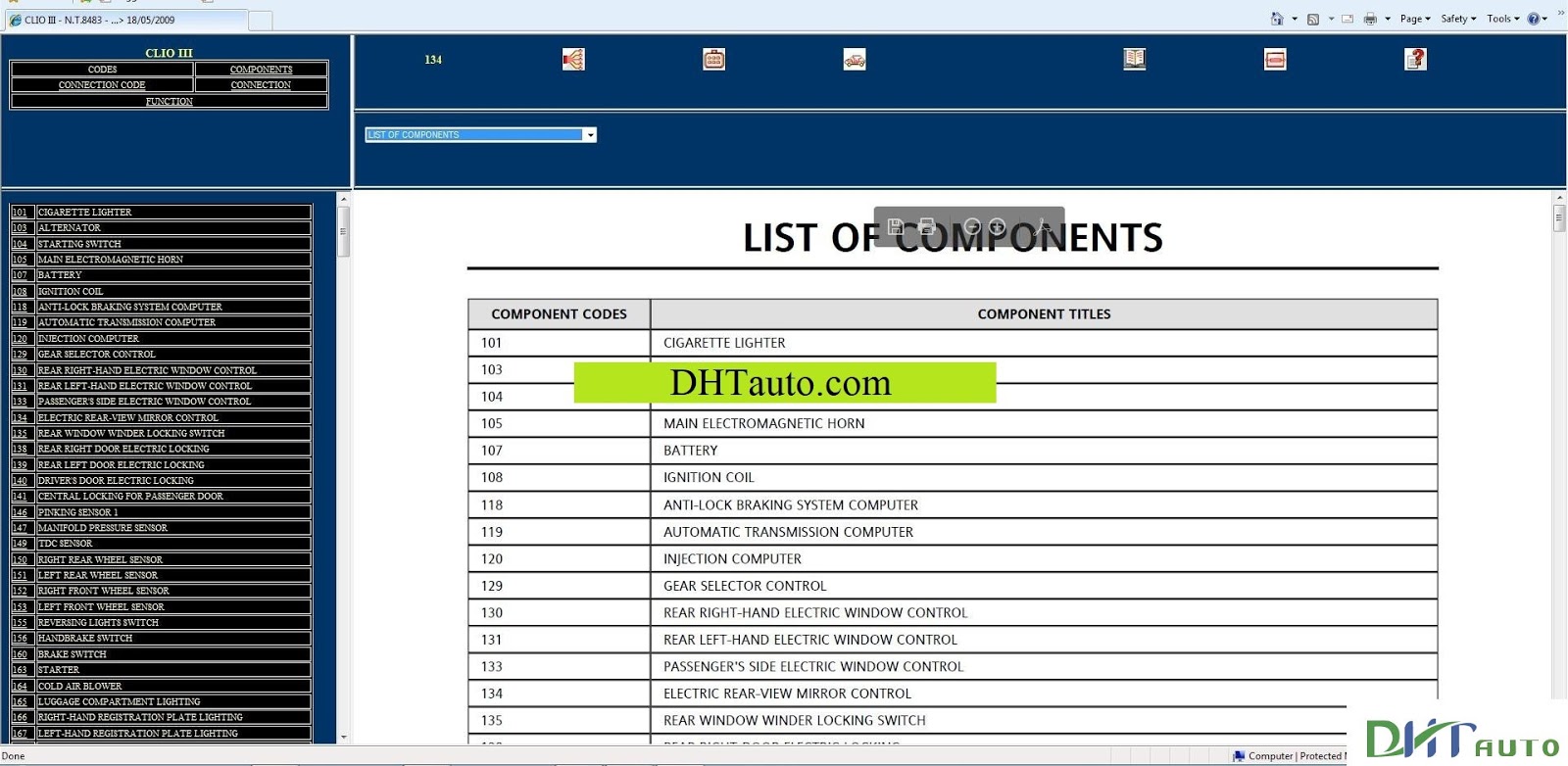Open a new blank browser tab
The height and width of the screenshot is (766, 1568).
point(261,21)
